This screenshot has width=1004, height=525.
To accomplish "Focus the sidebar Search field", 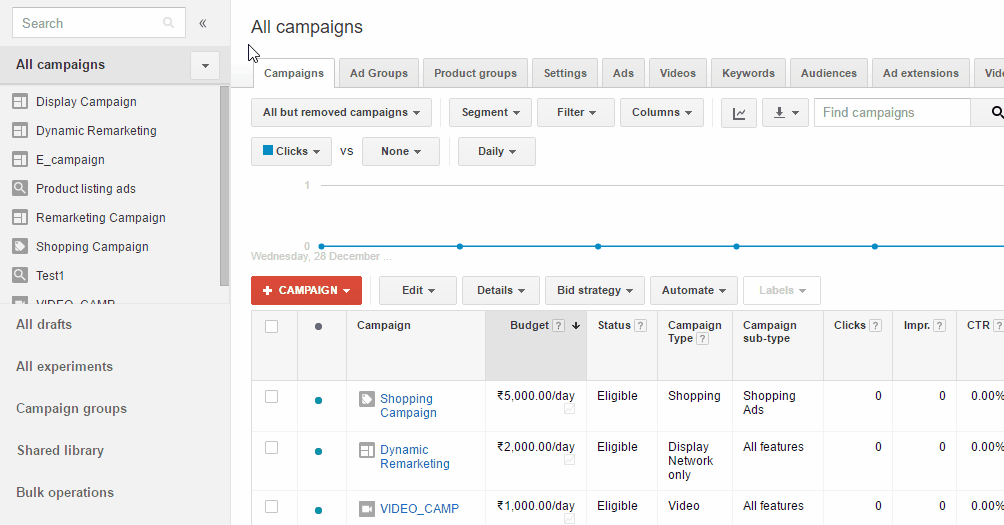I will coord(99,23).
